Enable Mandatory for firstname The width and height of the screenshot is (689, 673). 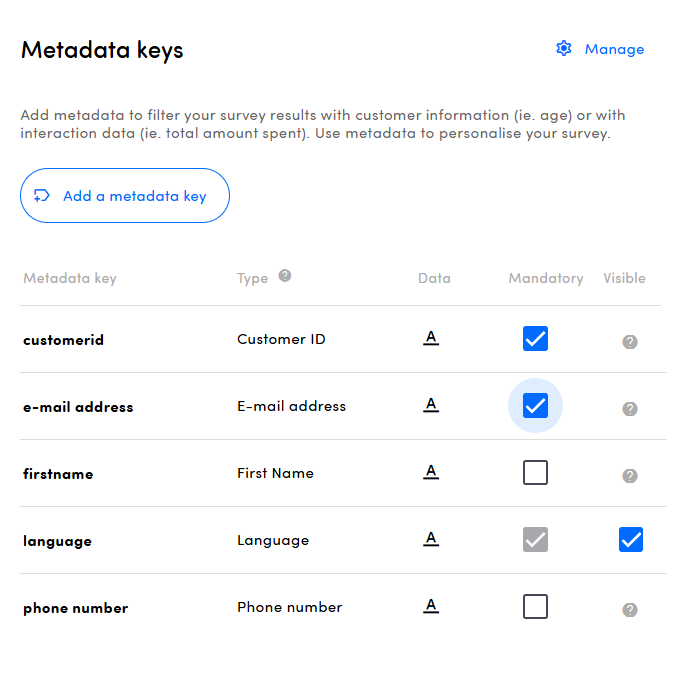coord(535,473)
